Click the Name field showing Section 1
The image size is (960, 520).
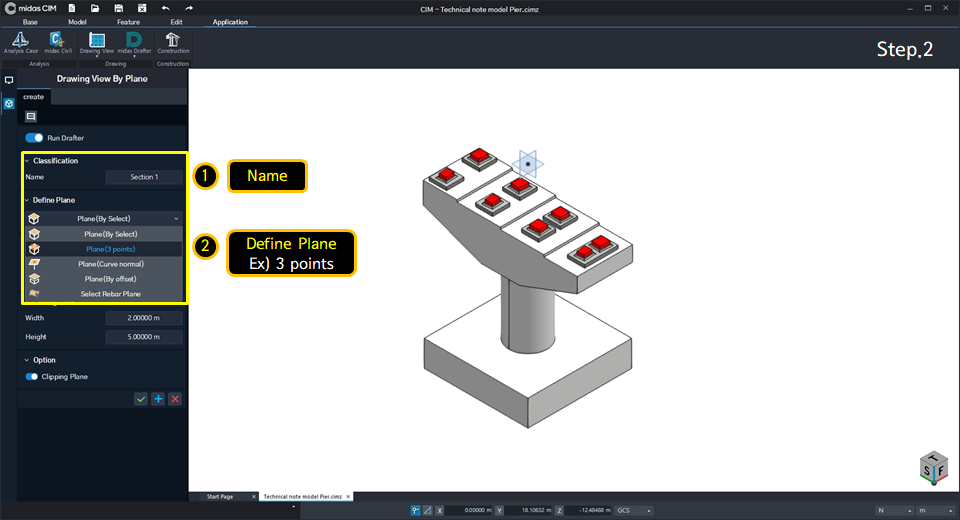pyautogui.click(x=144, y=177)
